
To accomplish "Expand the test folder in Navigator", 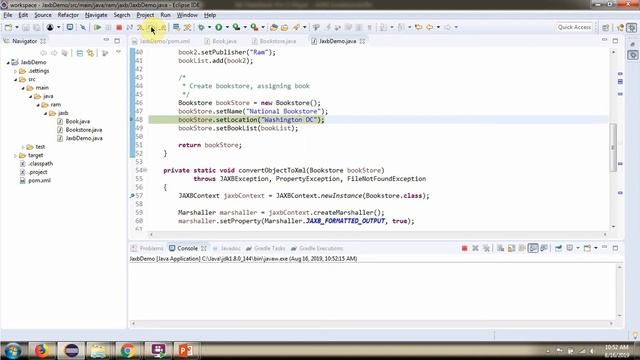I will [23, 147].
